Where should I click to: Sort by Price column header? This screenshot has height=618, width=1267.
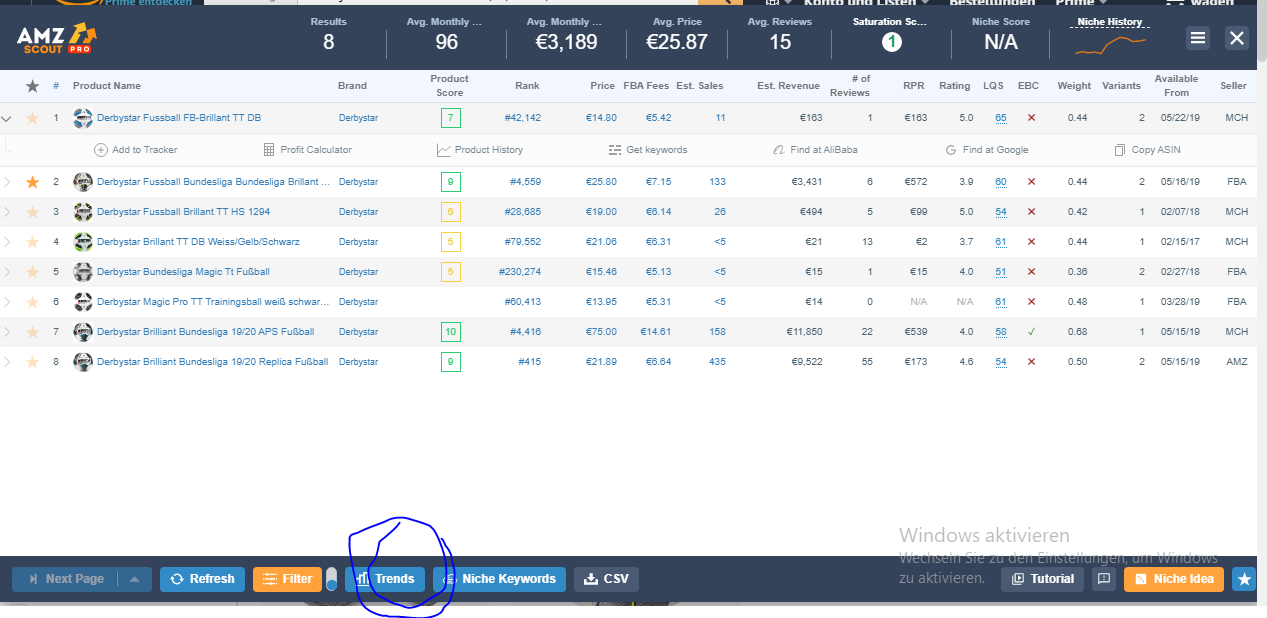click(x=602, y=86)
